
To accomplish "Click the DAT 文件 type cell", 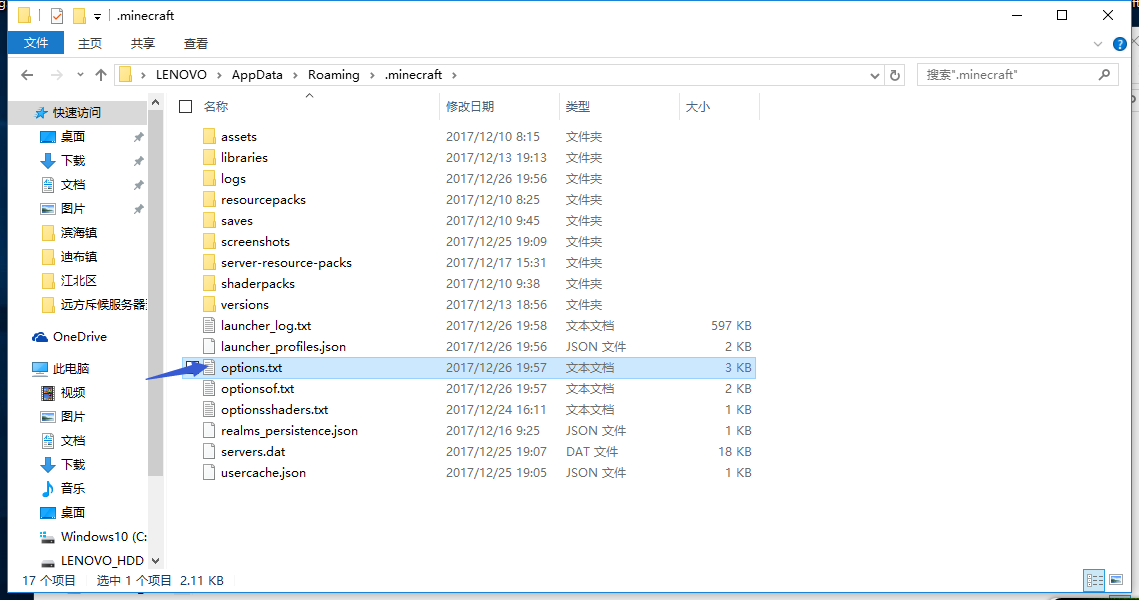I will (x=592, y=452).
